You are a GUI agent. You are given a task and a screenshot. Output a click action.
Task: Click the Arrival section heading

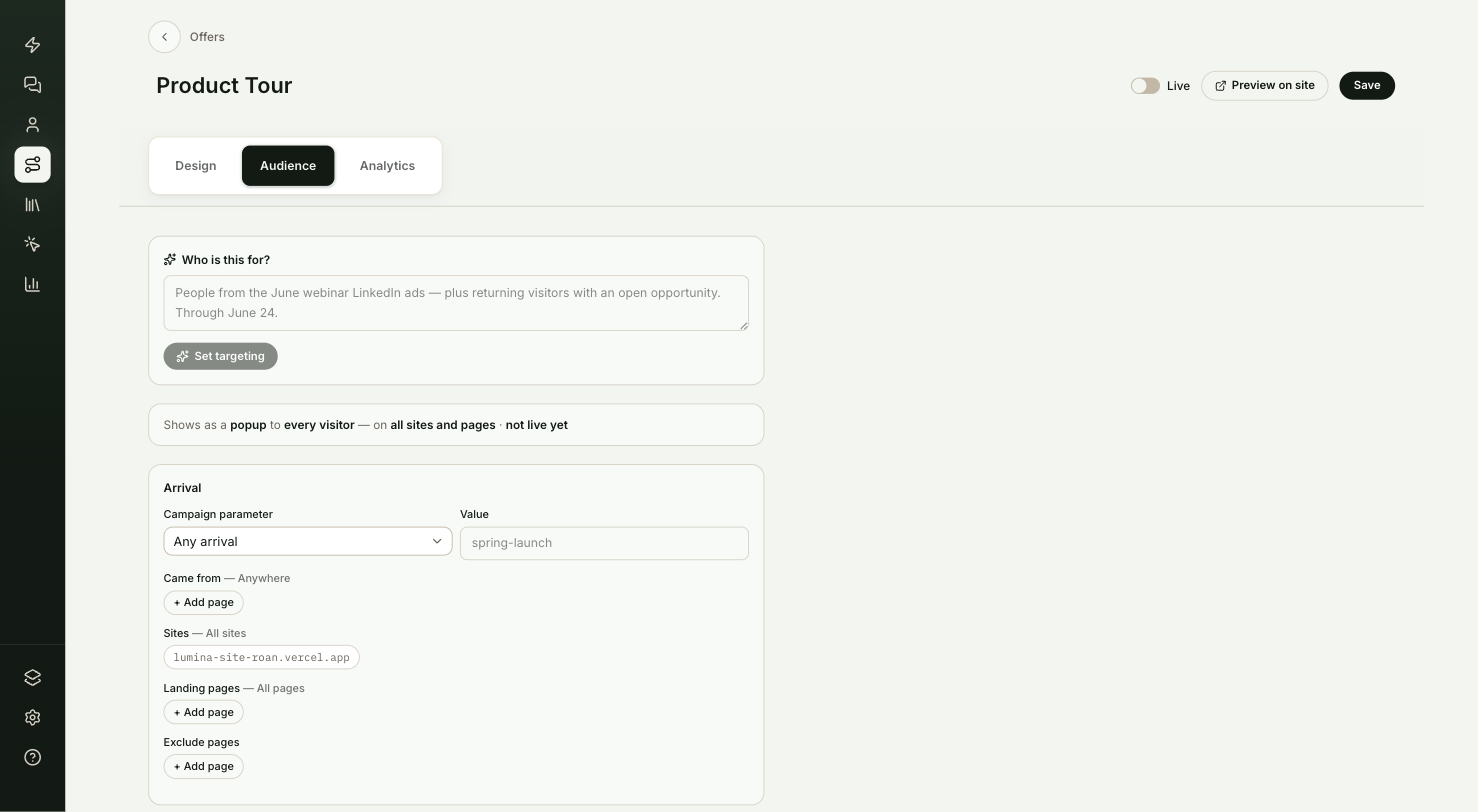(183, 488)
